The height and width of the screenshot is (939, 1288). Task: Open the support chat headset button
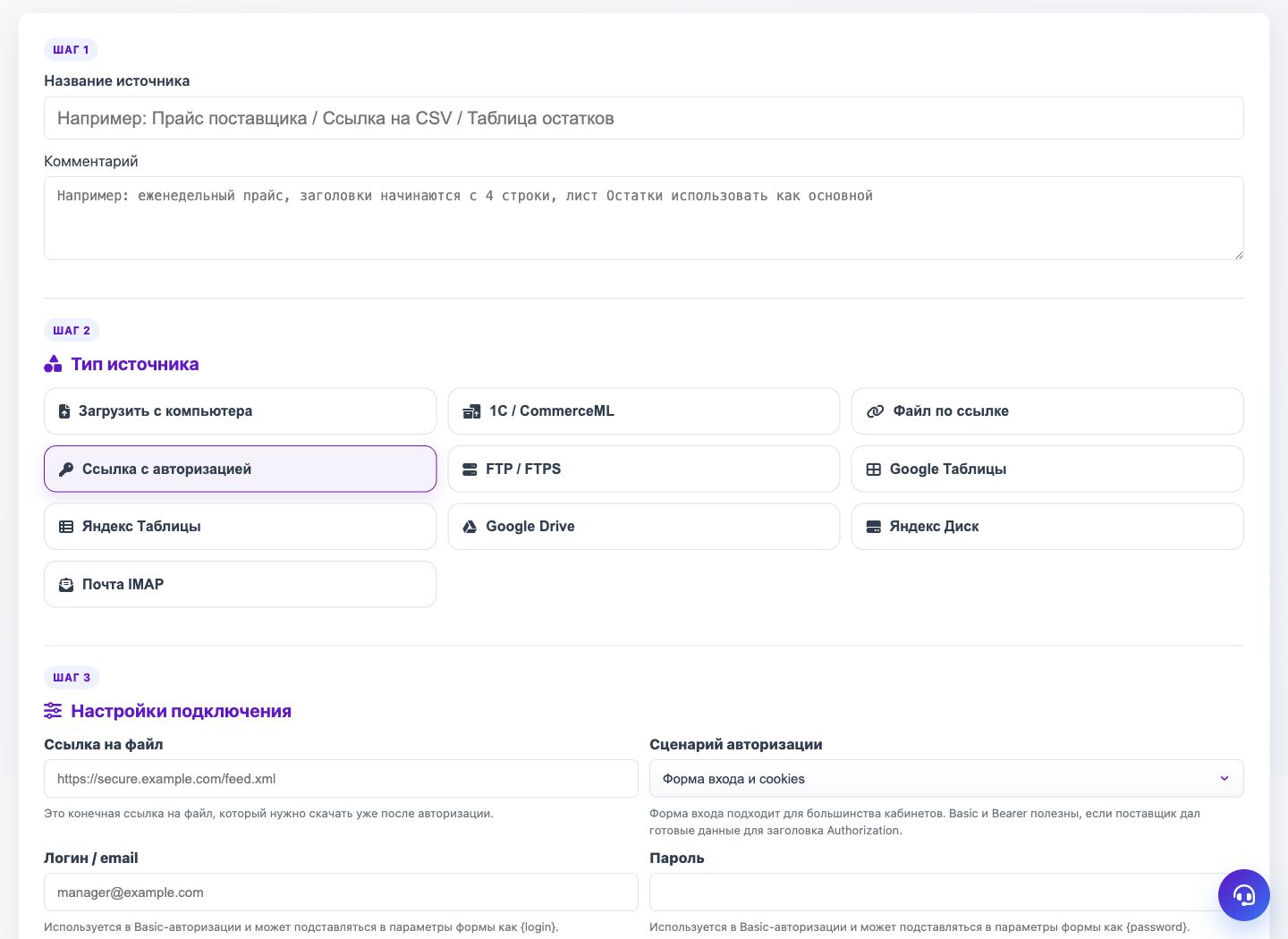(x=1244, y=895)
